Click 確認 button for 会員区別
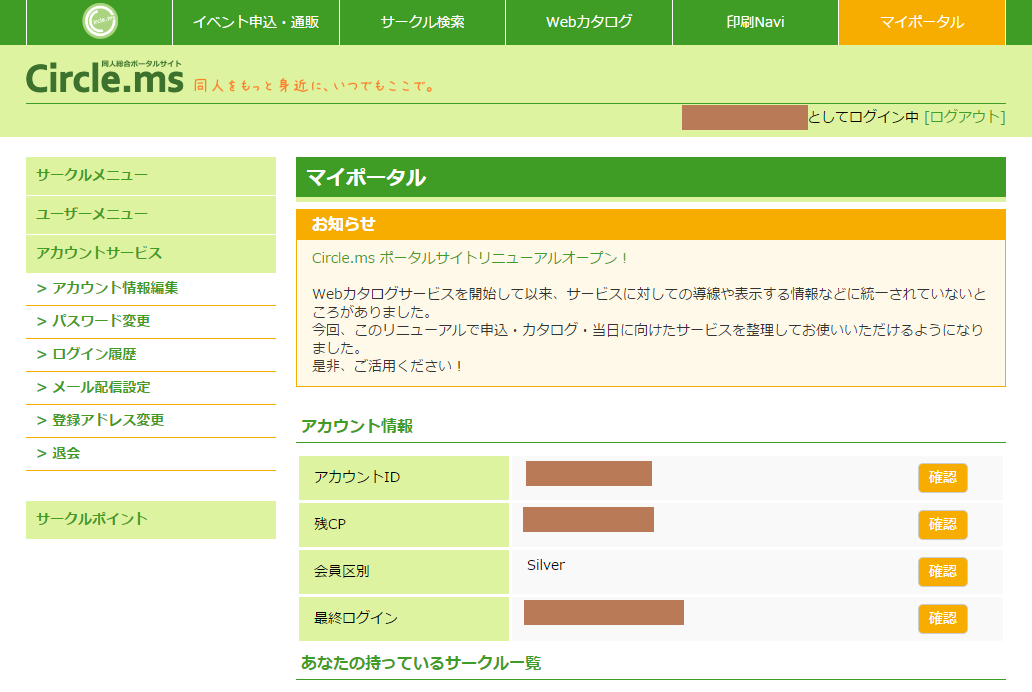Viewport: 1032px width, 692px height. click(x=942, y=572)
